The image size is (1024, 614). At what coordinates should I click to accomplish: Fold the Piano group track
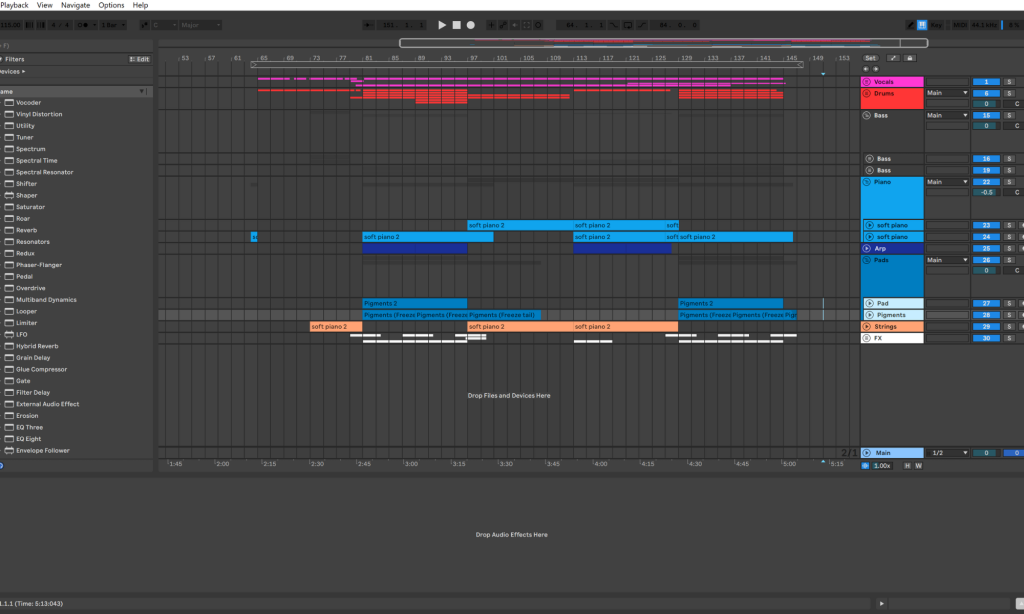867,182
